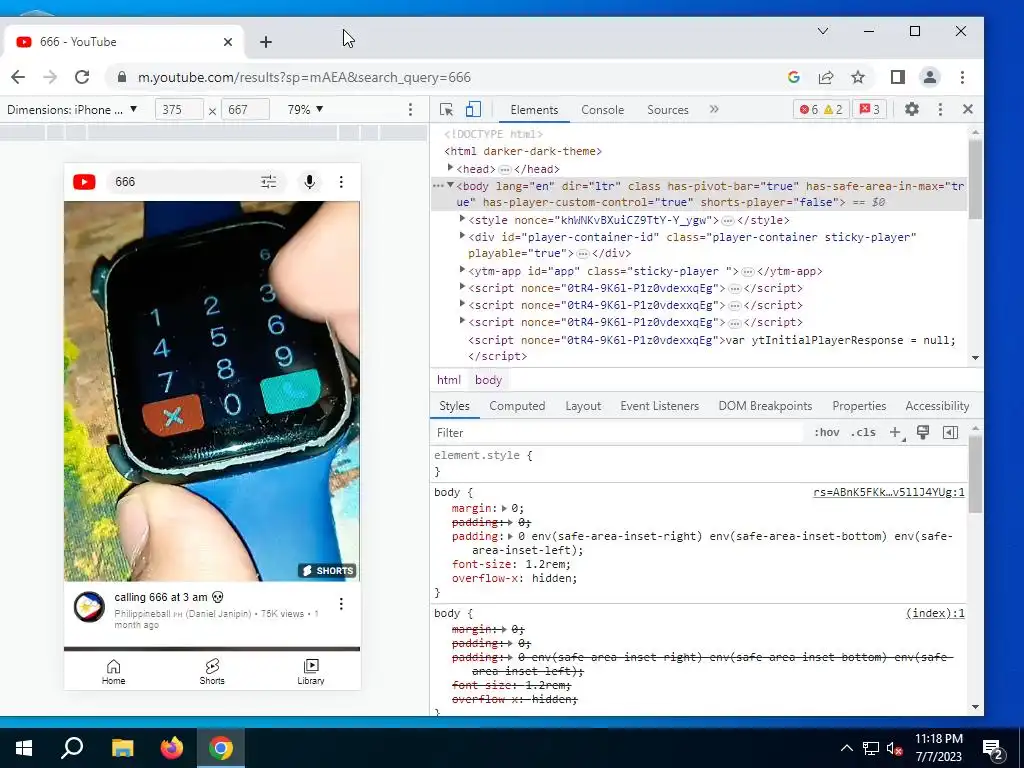Open device toolbar more options menu
The height and width of the screenshot is (768, 1024).
[x=410, y=110]
